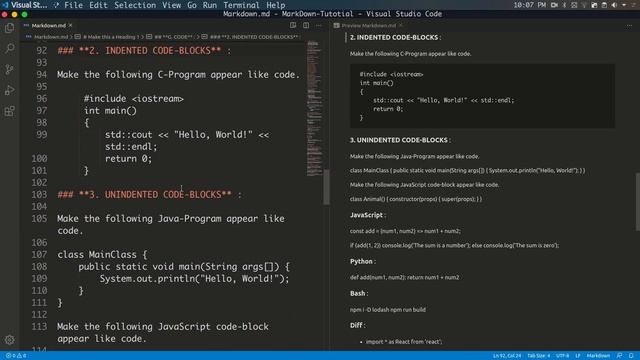The image size is (640, 360).
Task: Close the Markdown.md editor tab
Action: [71, 25]
